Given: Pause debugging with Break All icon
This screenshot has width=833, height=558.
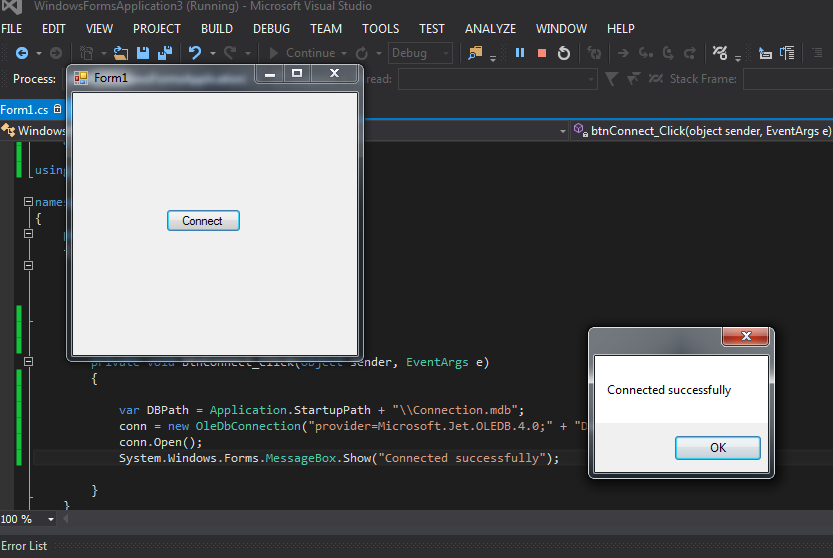Looking at the screenshot, I should click(x=520, y=53).
